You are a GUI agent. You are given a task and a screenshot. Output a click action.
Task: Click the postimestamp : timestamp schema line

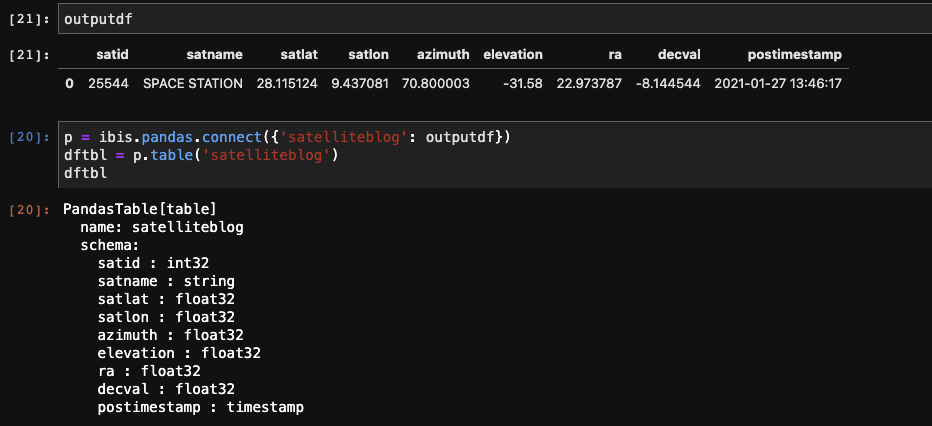(x=201, y=408)
